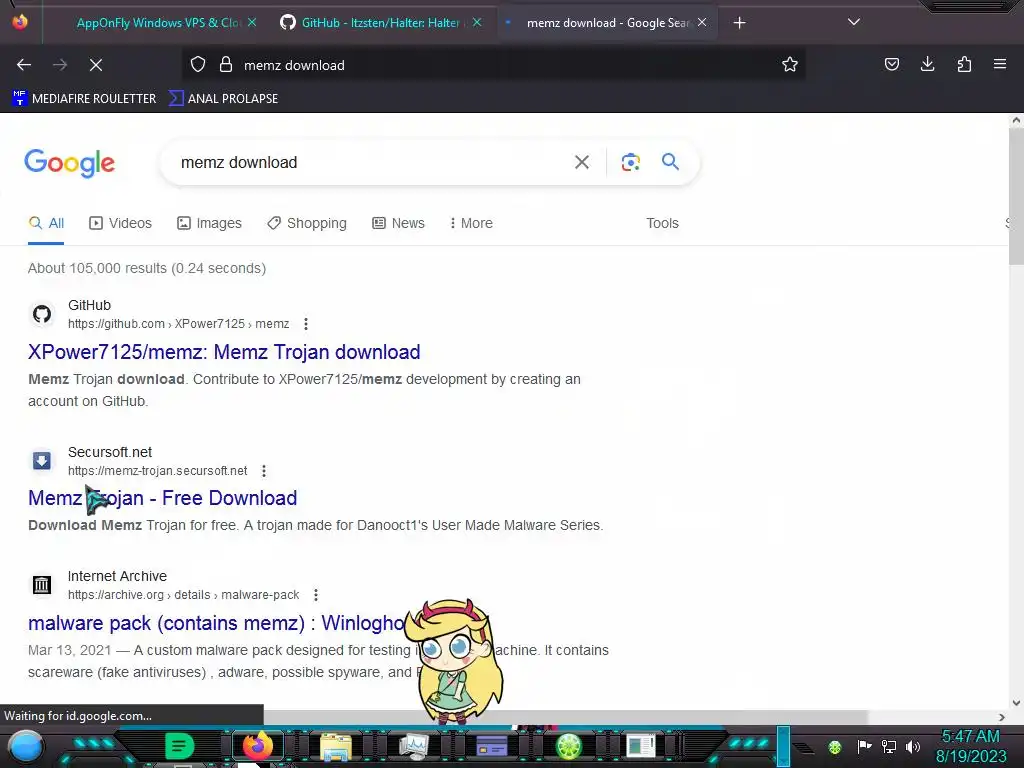Open the Action Center flag icon
Viewport: 1024px width, 768px height.
(865, 746)
